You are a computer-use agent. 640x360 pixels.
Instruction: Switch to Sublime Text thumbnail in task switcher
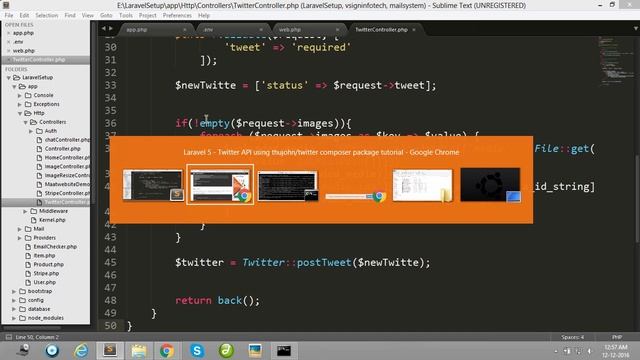(153, 185)
